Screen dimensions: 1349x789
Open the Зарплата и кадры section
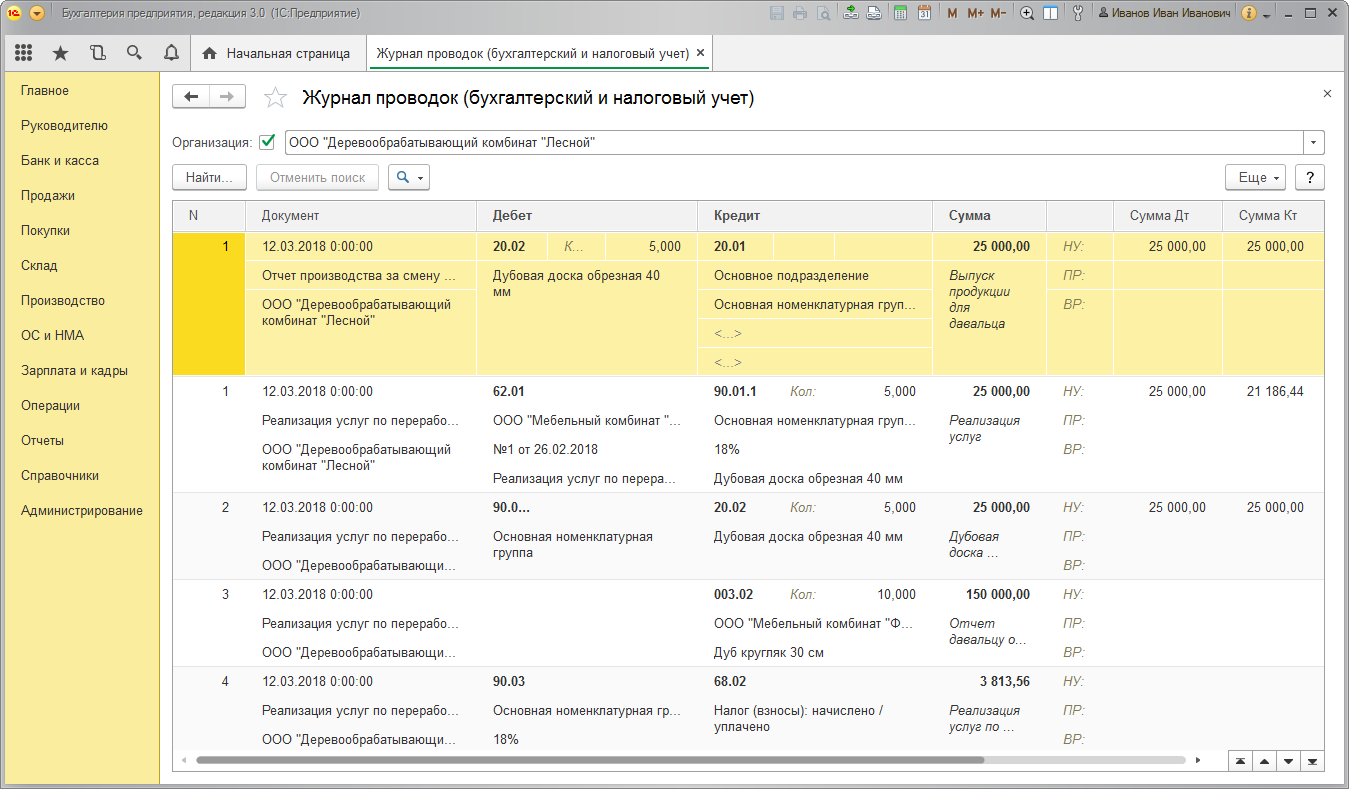[74, 370]
